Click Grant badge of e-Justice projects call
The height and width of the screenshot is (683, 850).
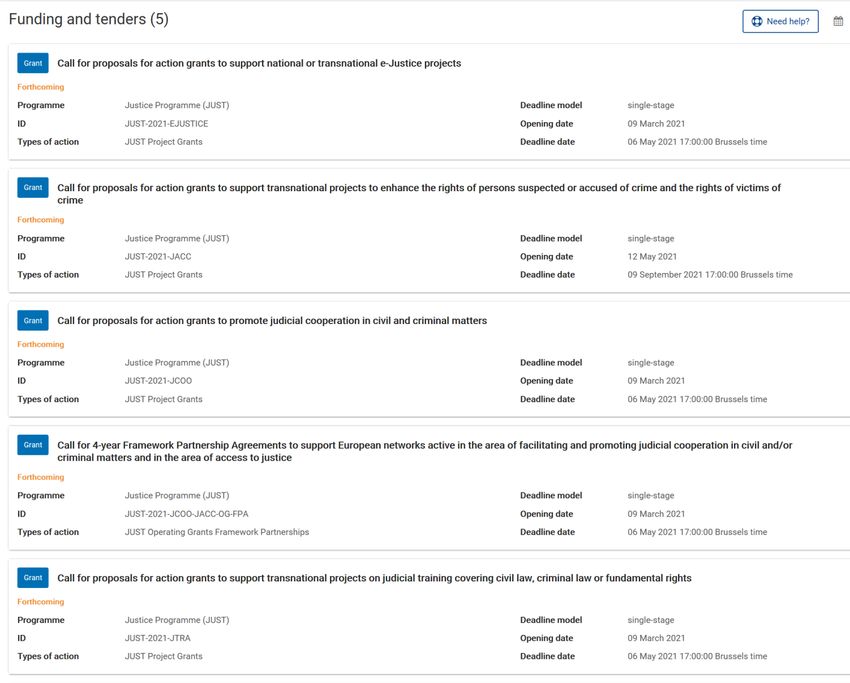pyautogui.click(x=33, y=63)
